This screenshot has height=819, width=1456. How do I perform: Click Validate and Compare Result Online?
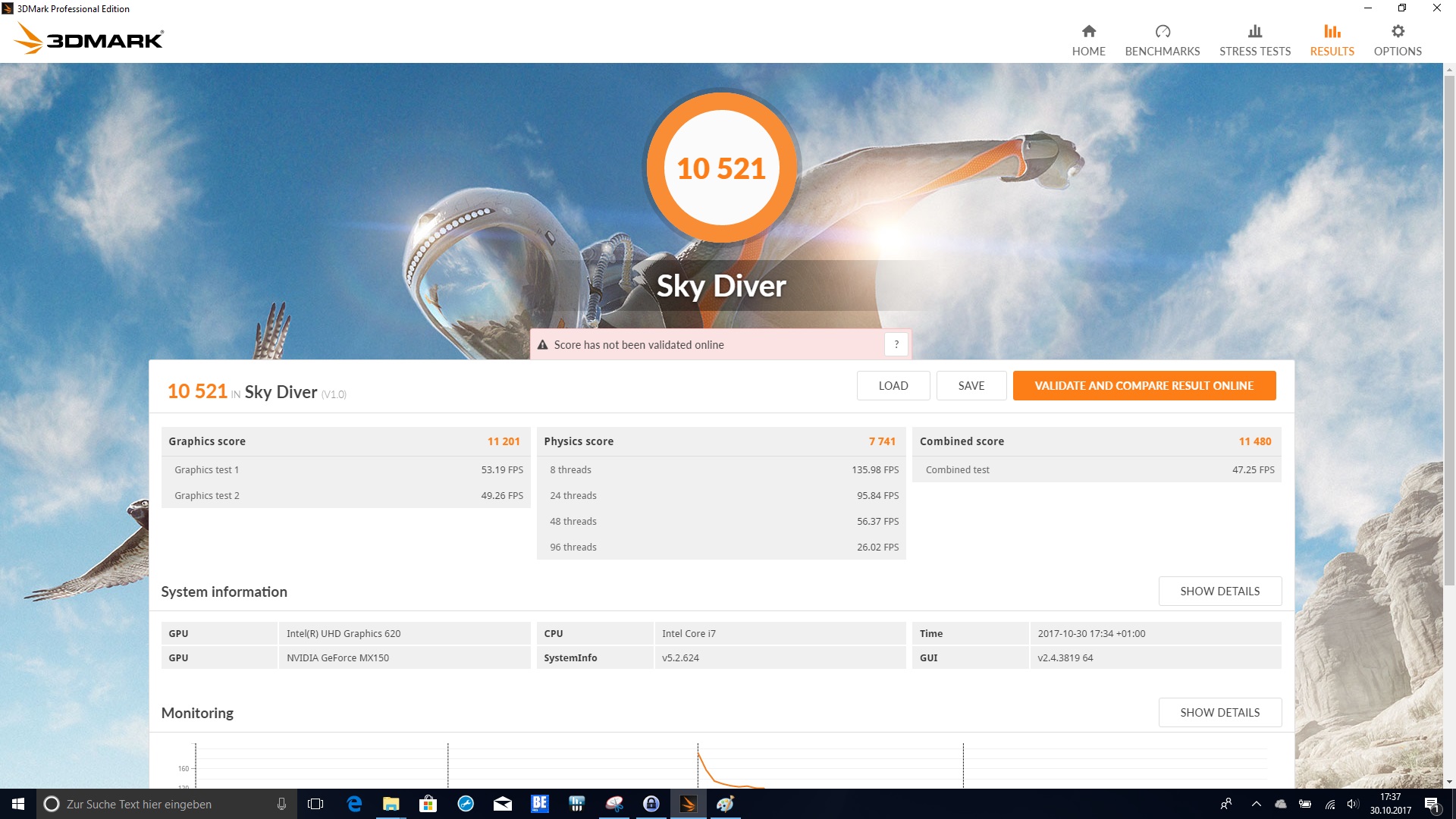[x=1144, y=385]
